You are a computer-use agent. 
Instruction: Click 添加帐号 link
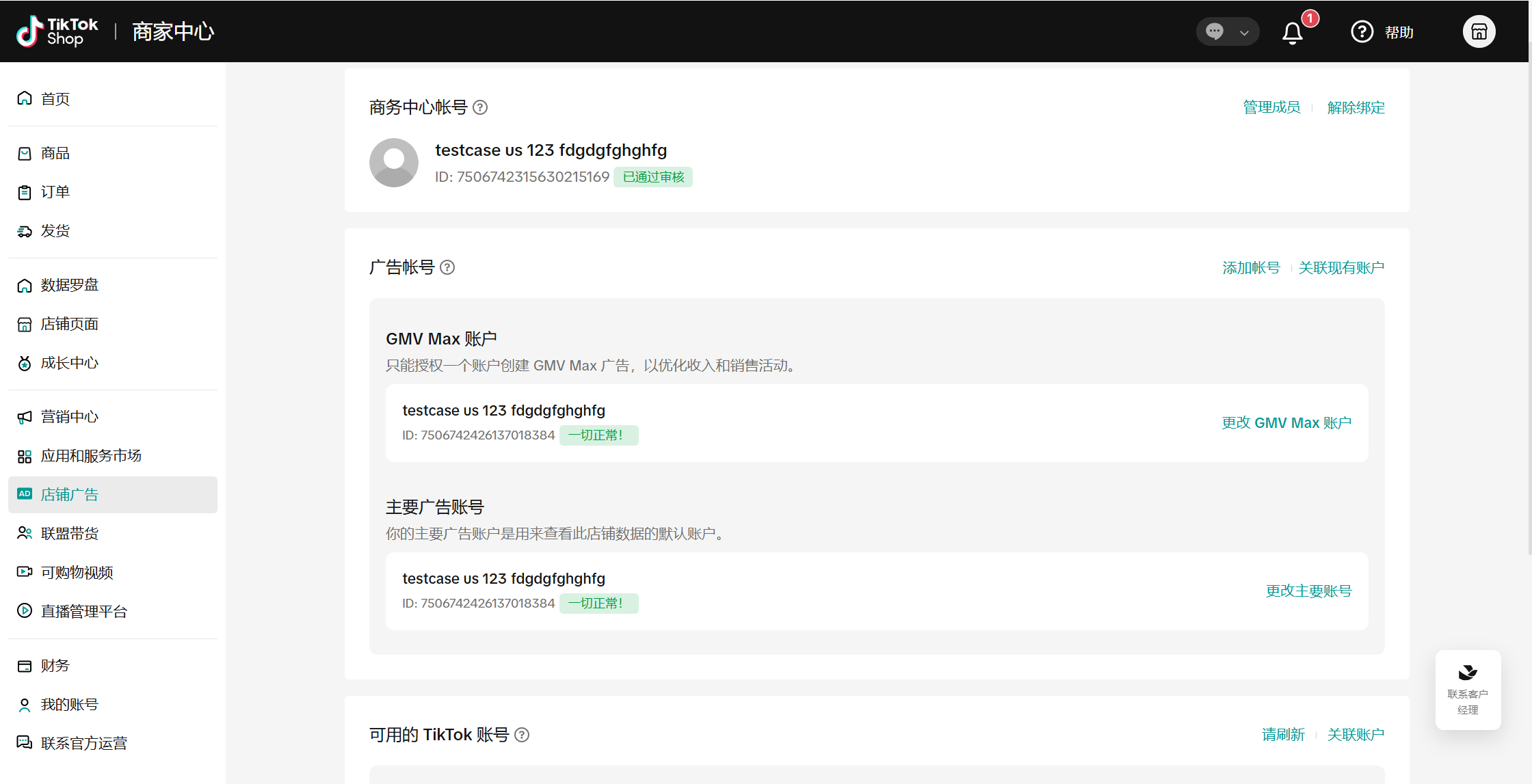[1251, 267]
